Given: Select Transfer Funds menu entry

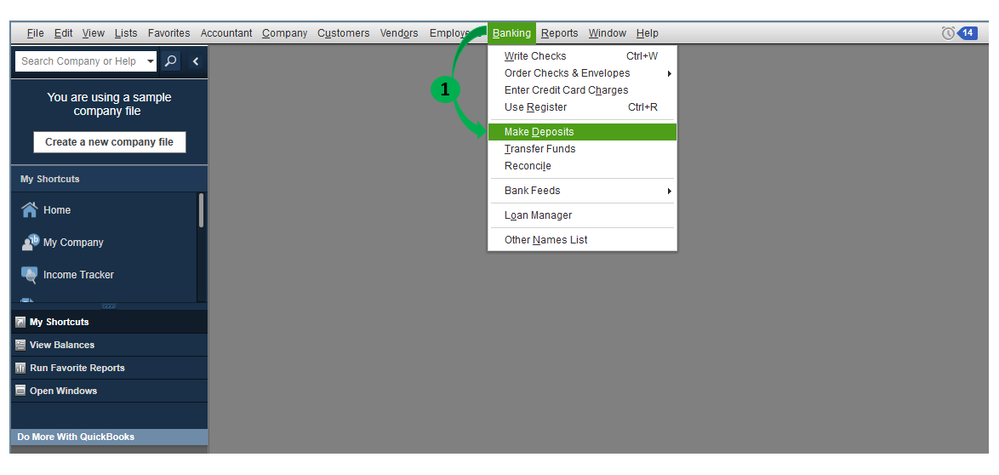Looking at the screenshot, I should (x=582, y=149).
